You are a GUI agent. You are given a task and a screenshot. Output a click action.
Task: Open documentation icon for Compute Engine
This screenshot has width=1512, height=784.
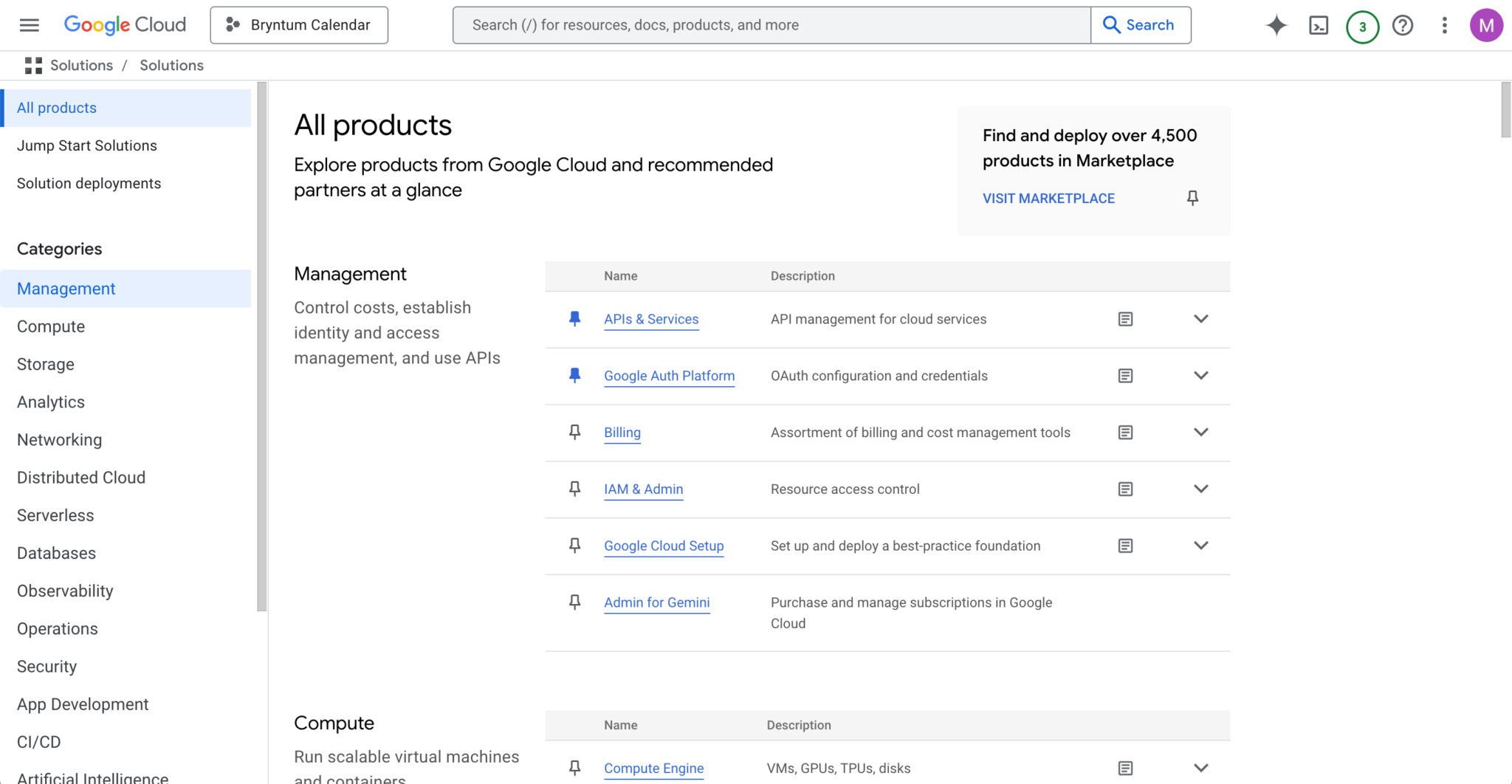(x=1125, y=768)
